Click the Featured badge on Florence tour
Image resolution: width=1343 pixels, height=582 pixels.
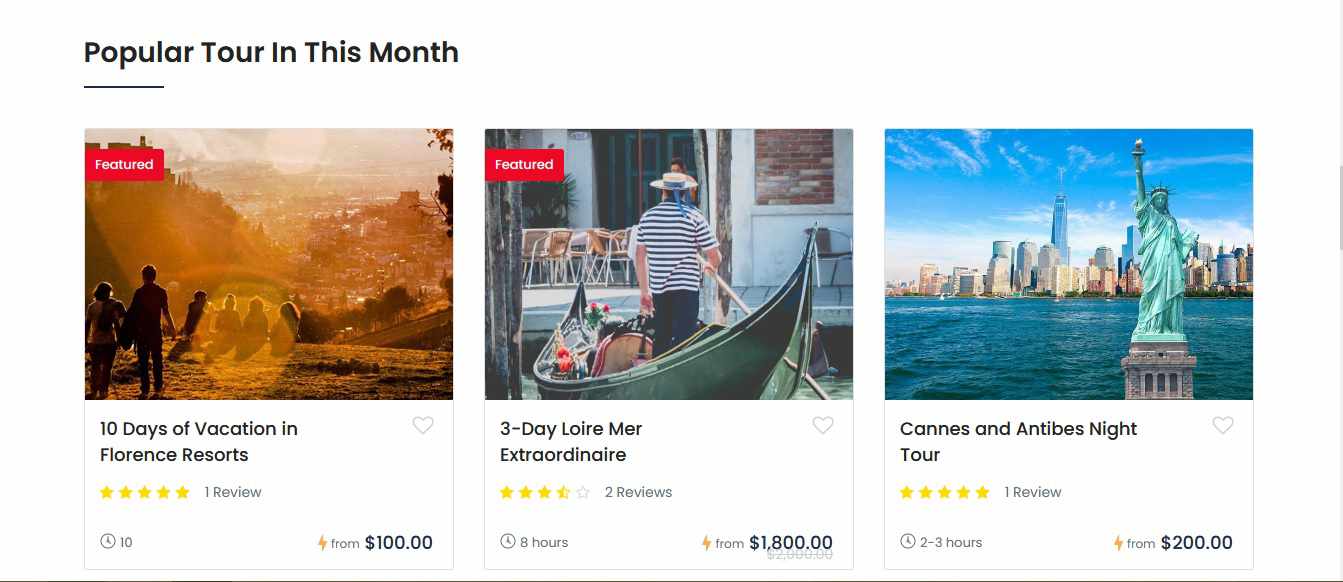coord(124,165)
